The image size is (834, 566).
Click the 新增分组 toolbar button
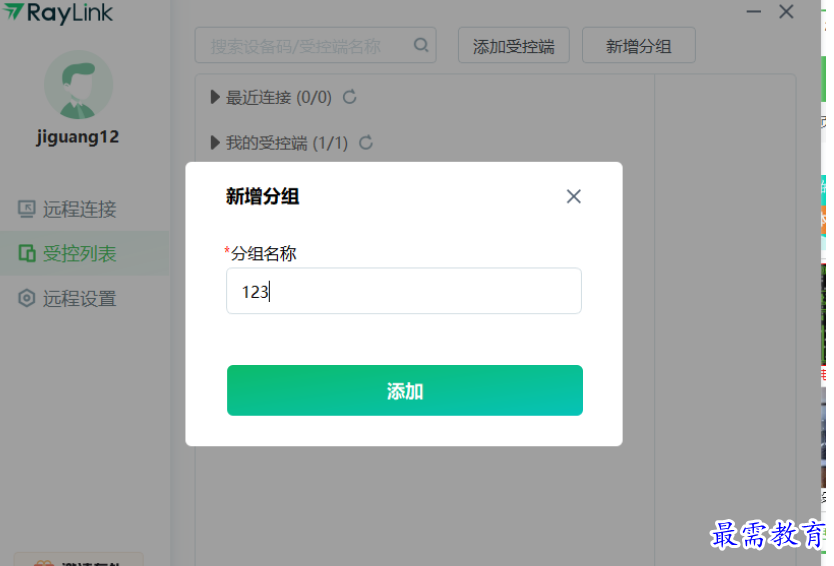tap(638, 46)
